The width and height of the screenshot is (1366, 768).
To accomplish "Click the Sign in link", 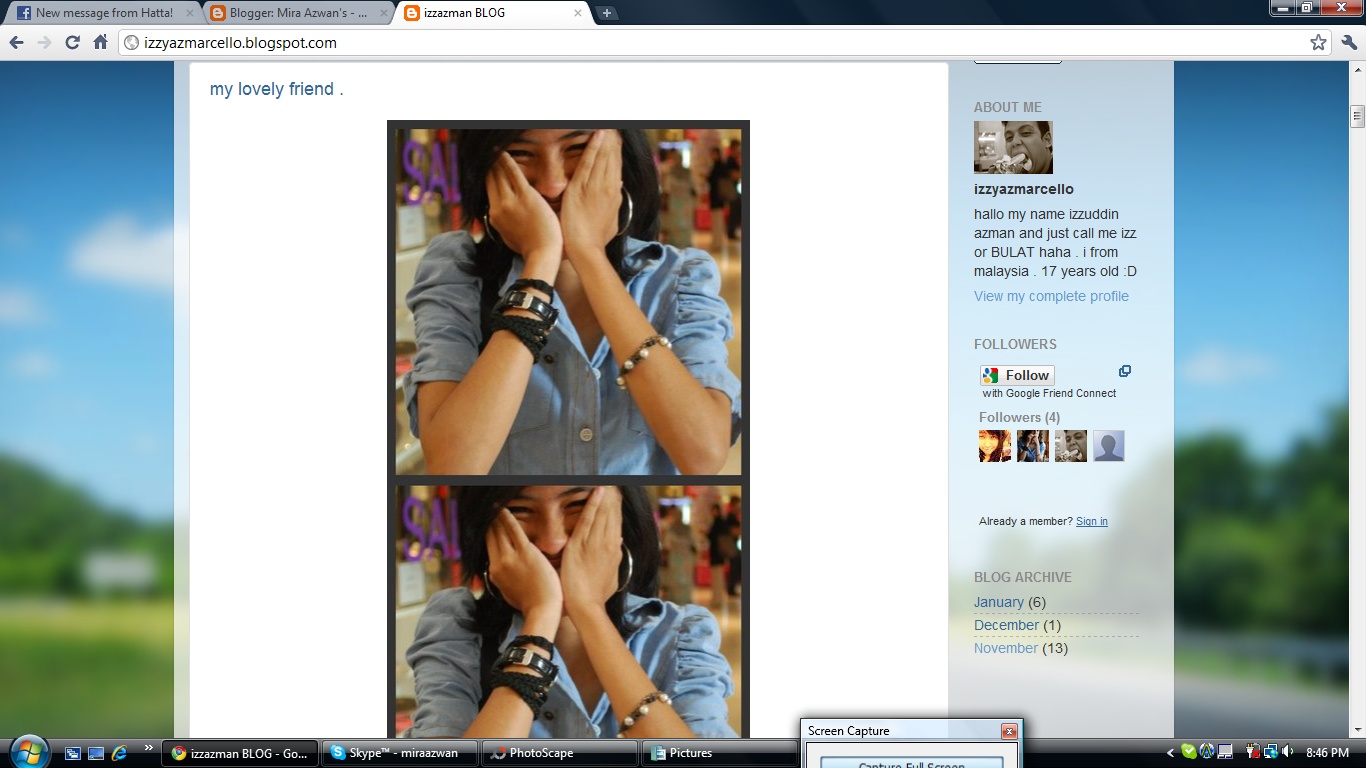I will pos(1092,521).
